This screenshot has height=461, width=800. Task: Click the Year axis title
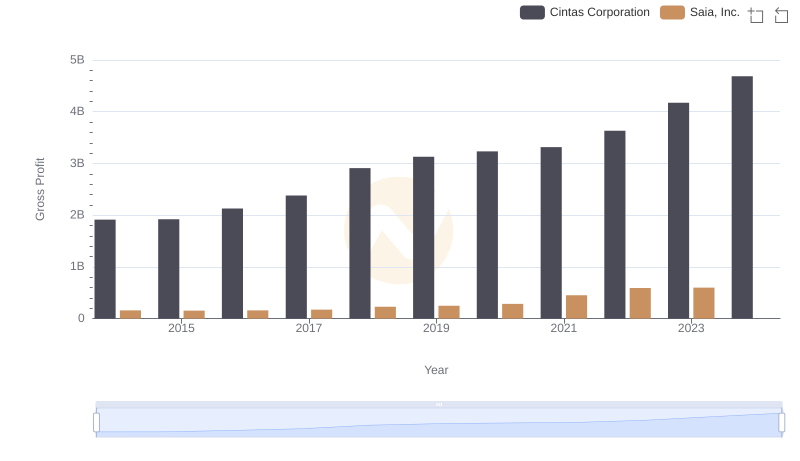[436, 370]
